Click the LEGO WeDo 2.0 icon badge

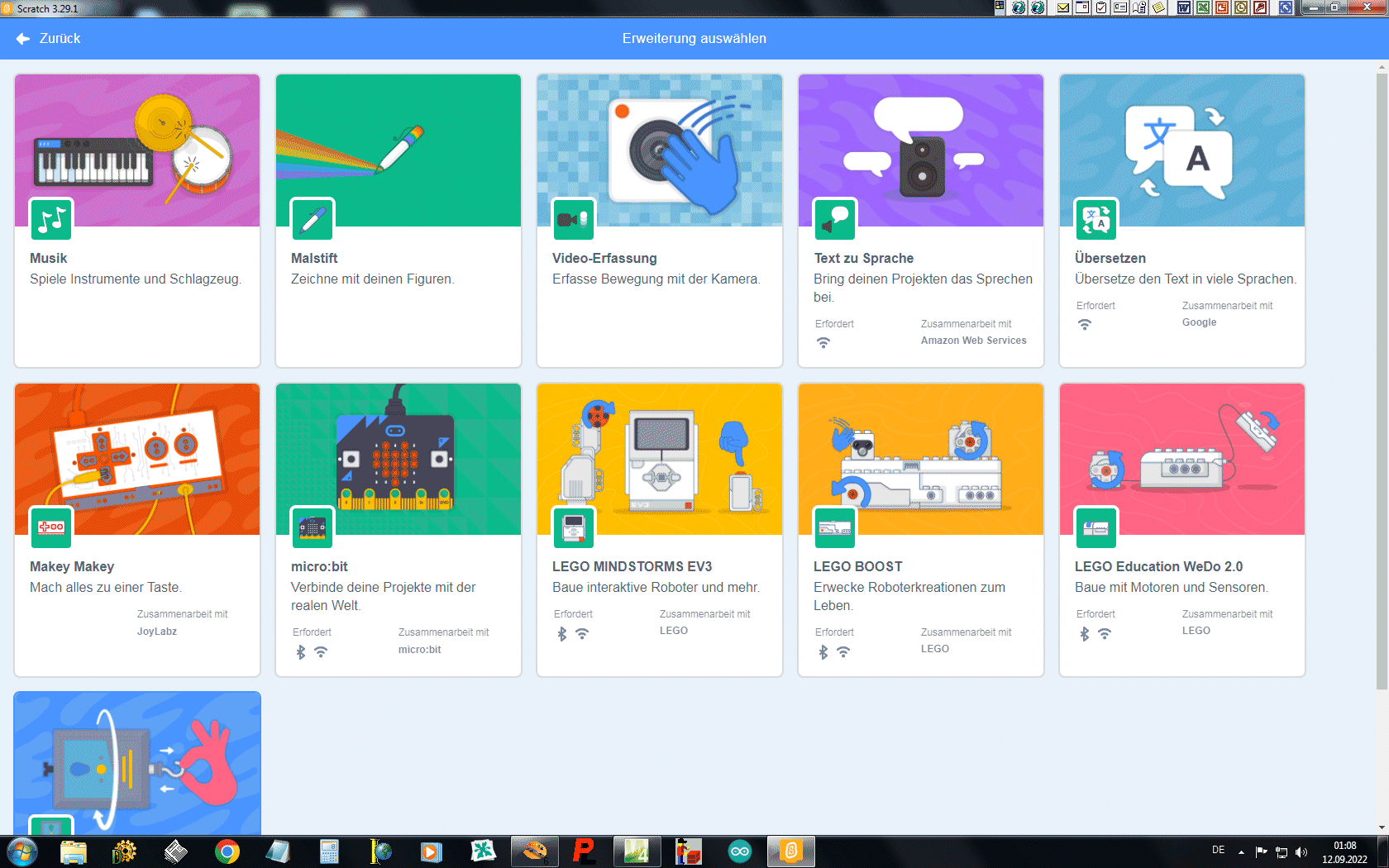click(x=1096, y=527)
